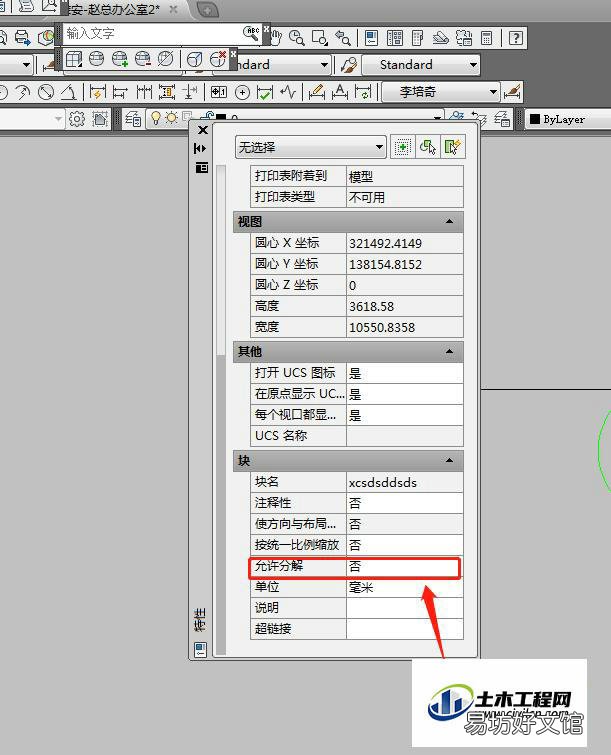Close the Properties palette
Viewport: 611px width, 755px height.
[203, 130]
